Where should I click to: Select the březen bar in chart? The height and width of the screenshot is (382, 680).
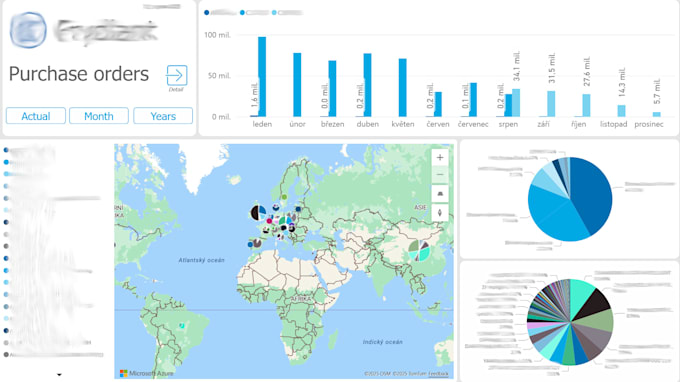coord(332,88)
